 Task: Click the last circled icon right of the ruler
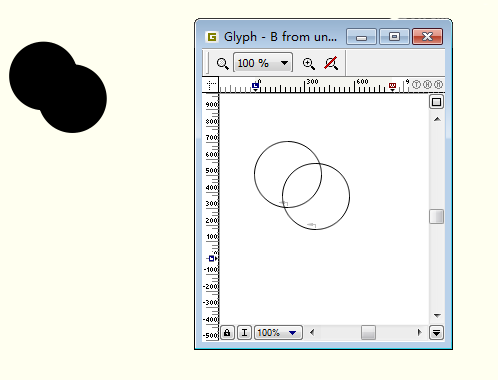[x=439, y=85]
